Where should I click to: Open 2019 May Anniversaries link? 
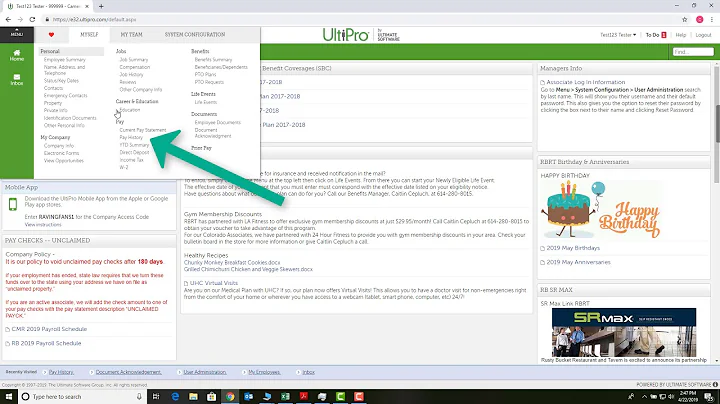coord(578,262)
